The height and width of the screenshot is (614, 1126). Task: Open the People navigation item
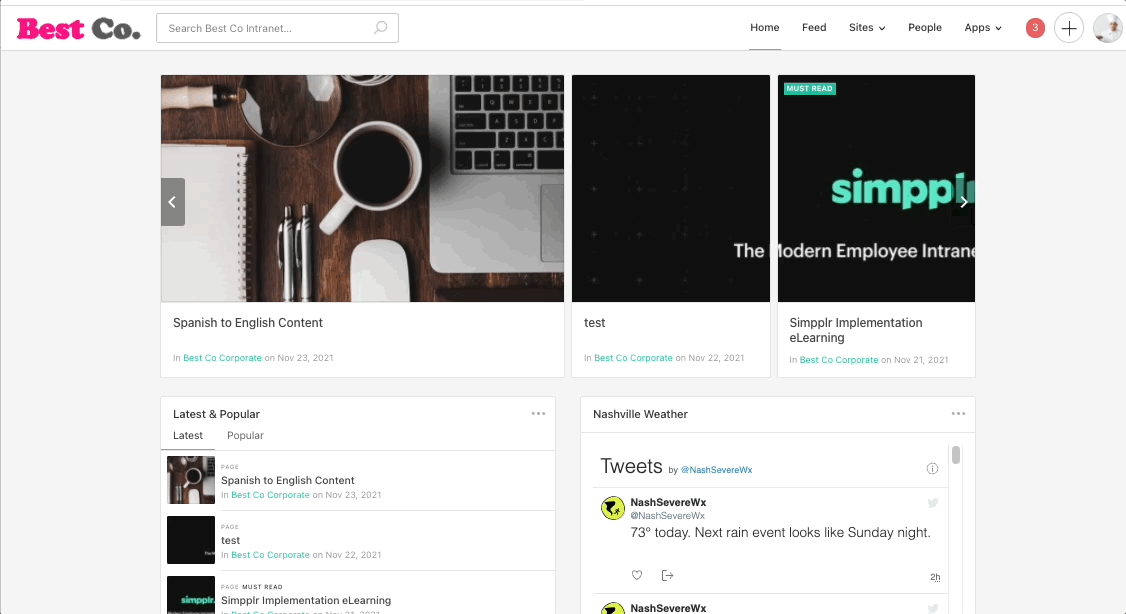[925, 27]
